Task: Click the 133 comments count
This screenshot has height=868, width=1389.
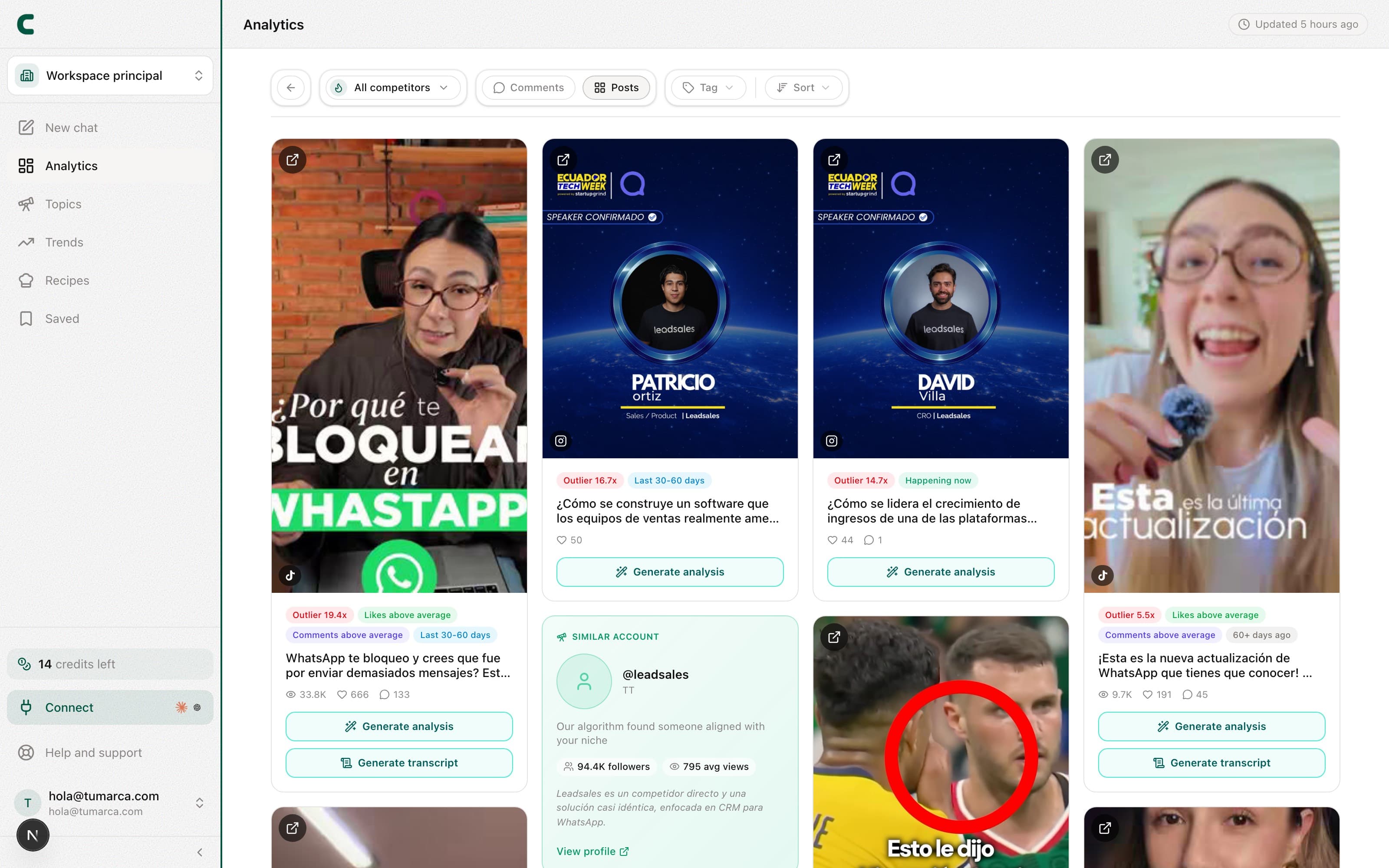Action: coord(395,695)
